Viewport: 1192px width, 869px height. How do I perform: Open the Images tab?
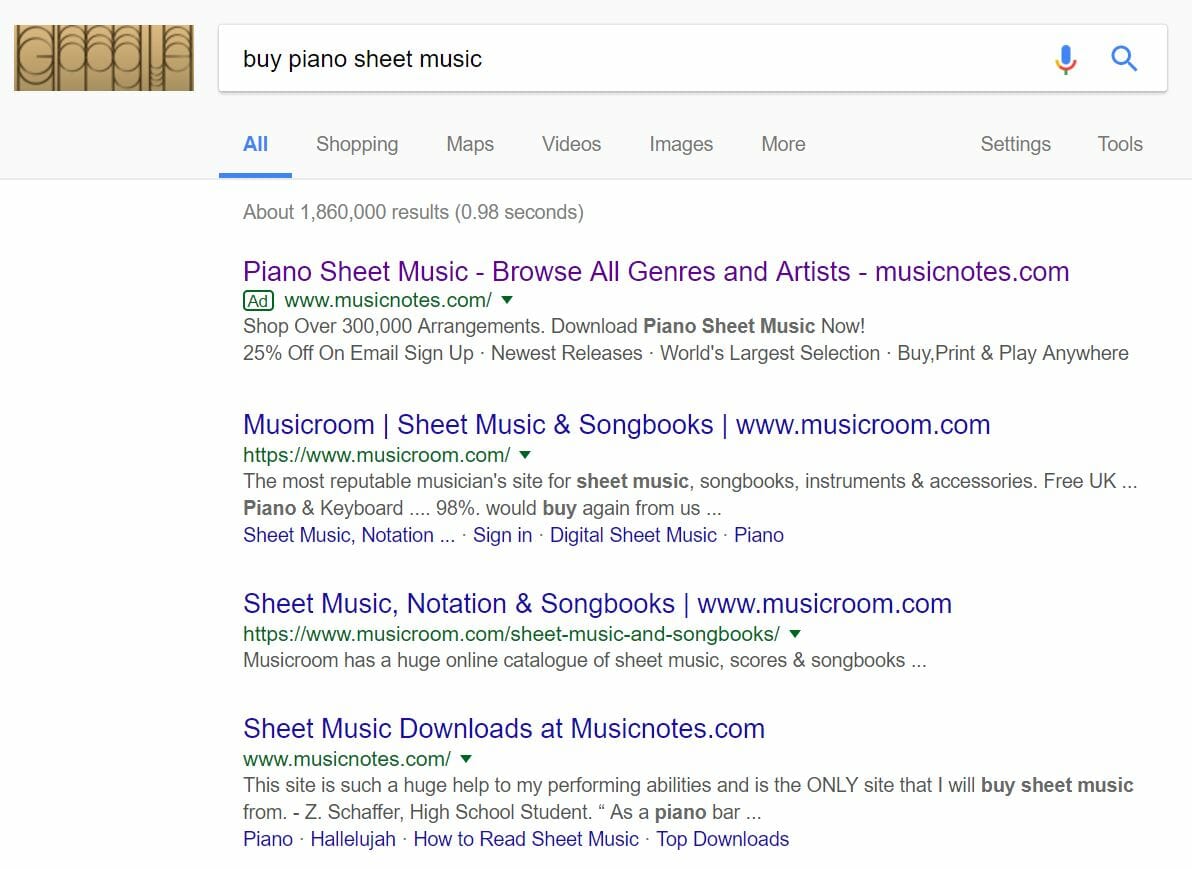click(x=681, y=144)
